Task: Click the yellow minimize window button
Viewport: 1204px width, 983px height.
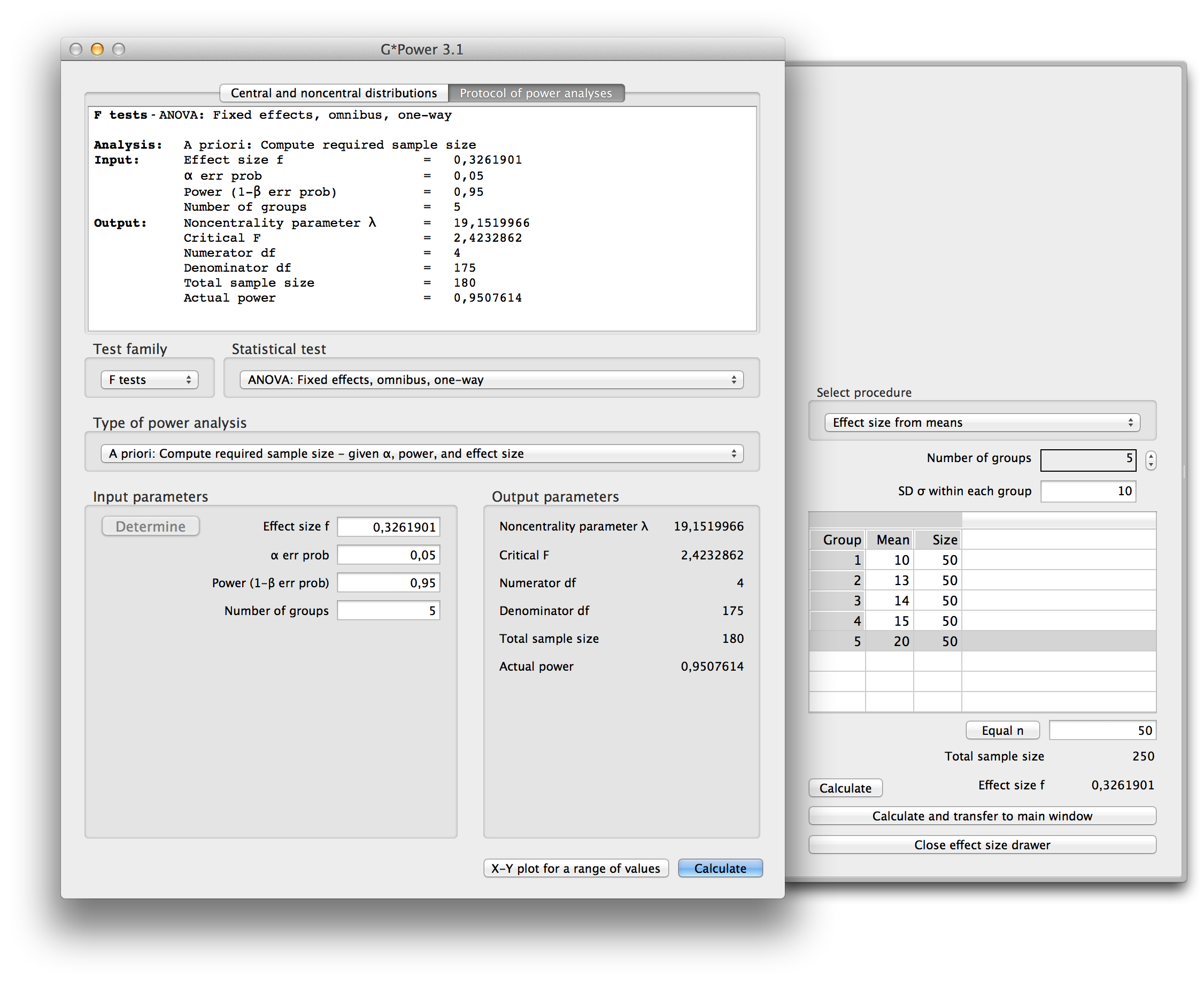Action: [x=97, y=49]
